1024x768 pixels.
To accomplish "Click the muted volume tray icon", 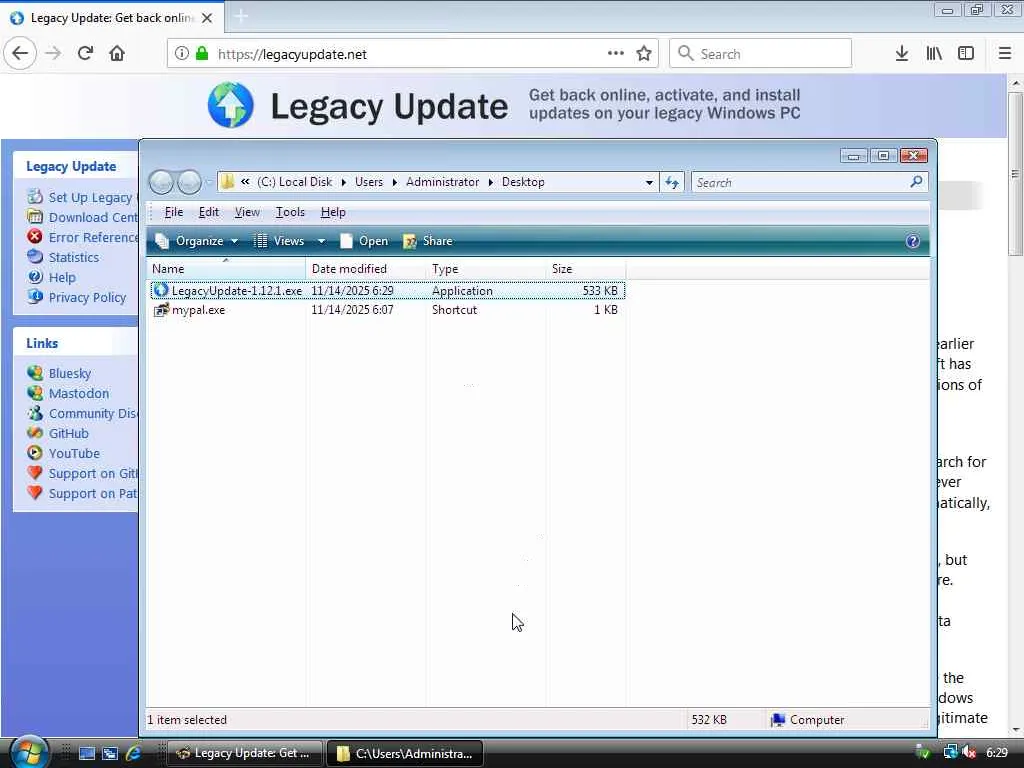I will 969,752.
